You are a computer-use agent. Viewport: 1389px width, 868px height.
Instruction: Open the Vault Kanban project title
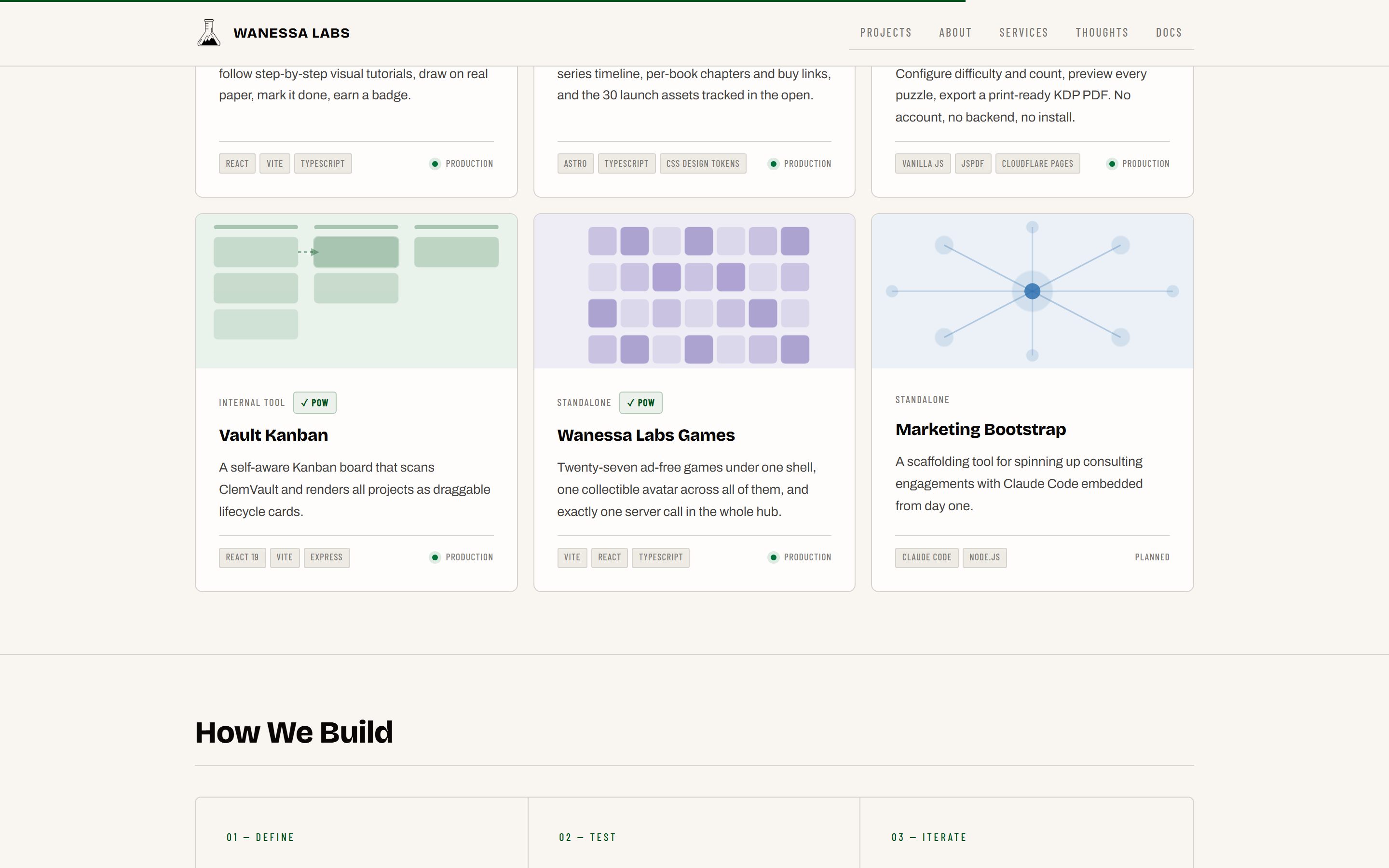(273, 435)
